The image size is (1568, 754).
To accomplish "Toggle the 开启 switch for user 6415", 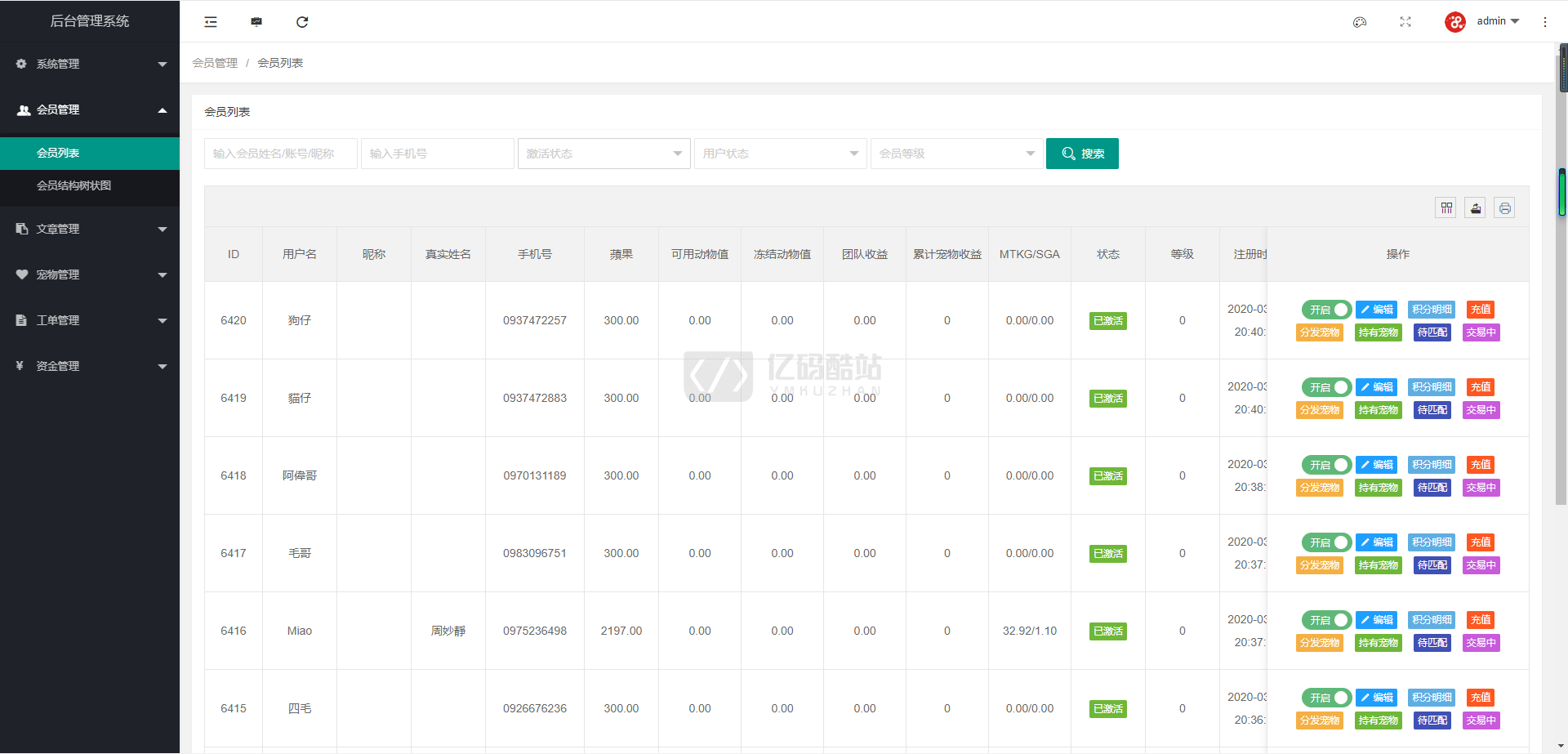I will [1326, 698].
